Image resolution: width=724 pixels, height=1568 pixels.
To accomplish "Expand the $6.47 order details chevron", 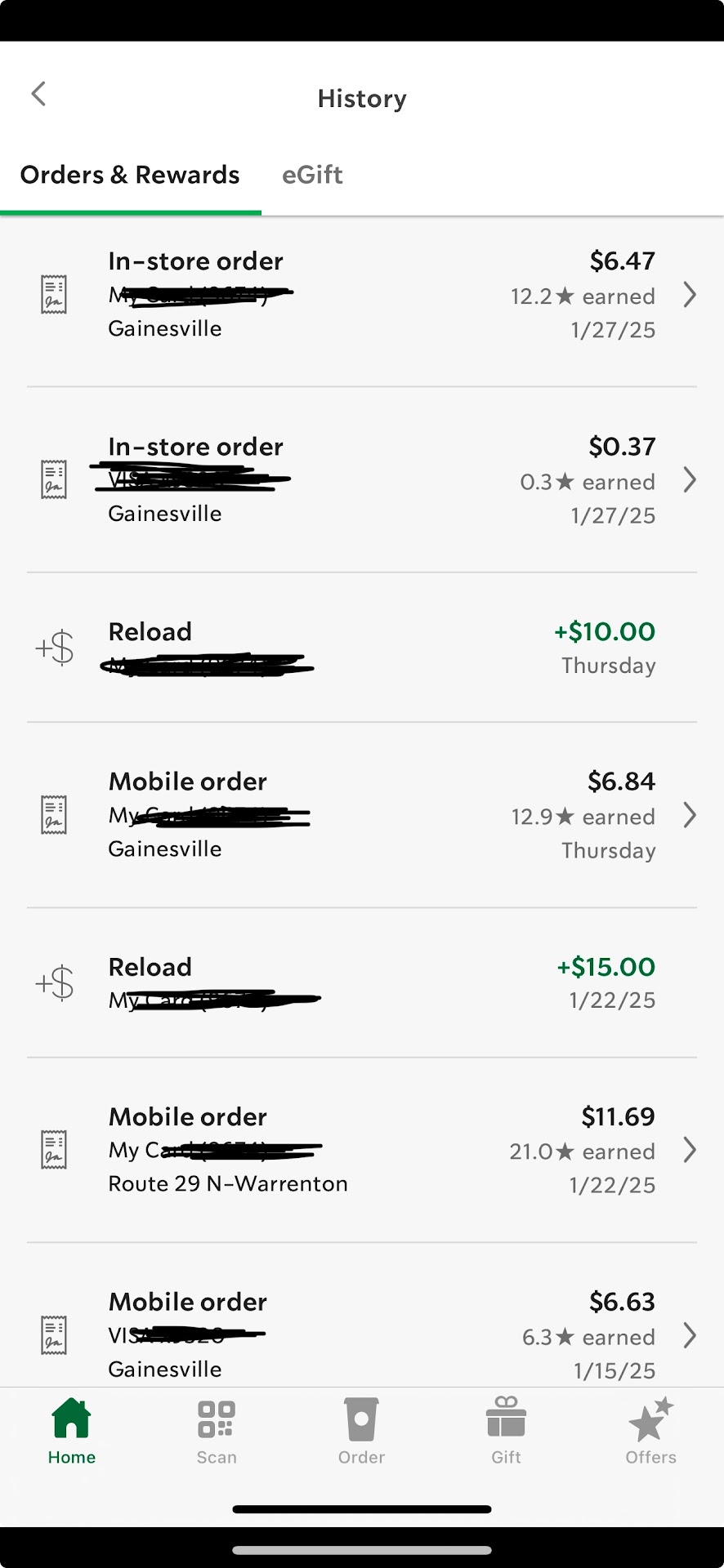I will pos(690,295).
